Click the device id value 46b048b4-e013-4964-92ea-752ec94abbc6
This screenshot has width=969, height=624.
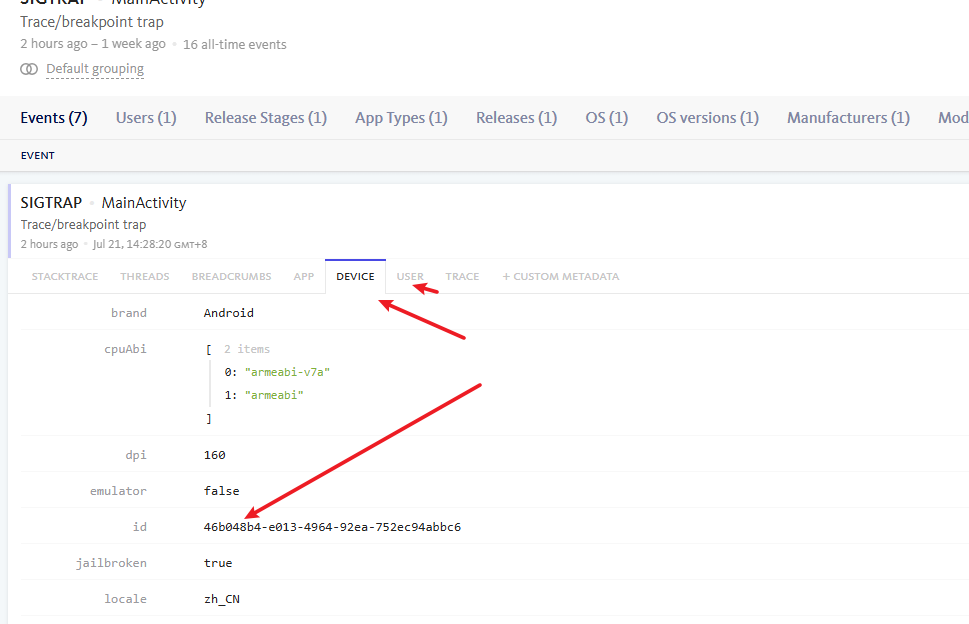click(332, 527)
